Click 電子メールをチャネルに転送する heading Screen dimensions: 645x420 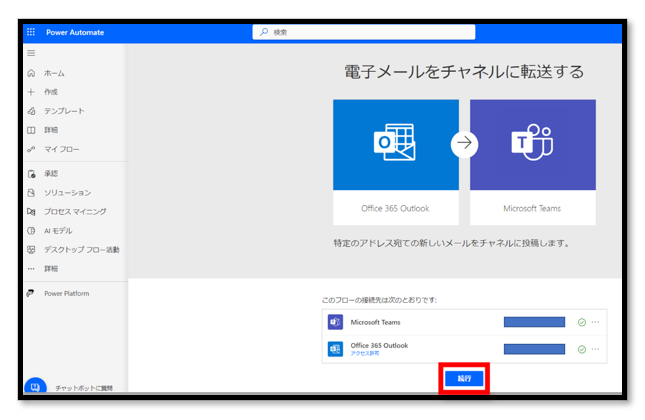tap(464, 72)
